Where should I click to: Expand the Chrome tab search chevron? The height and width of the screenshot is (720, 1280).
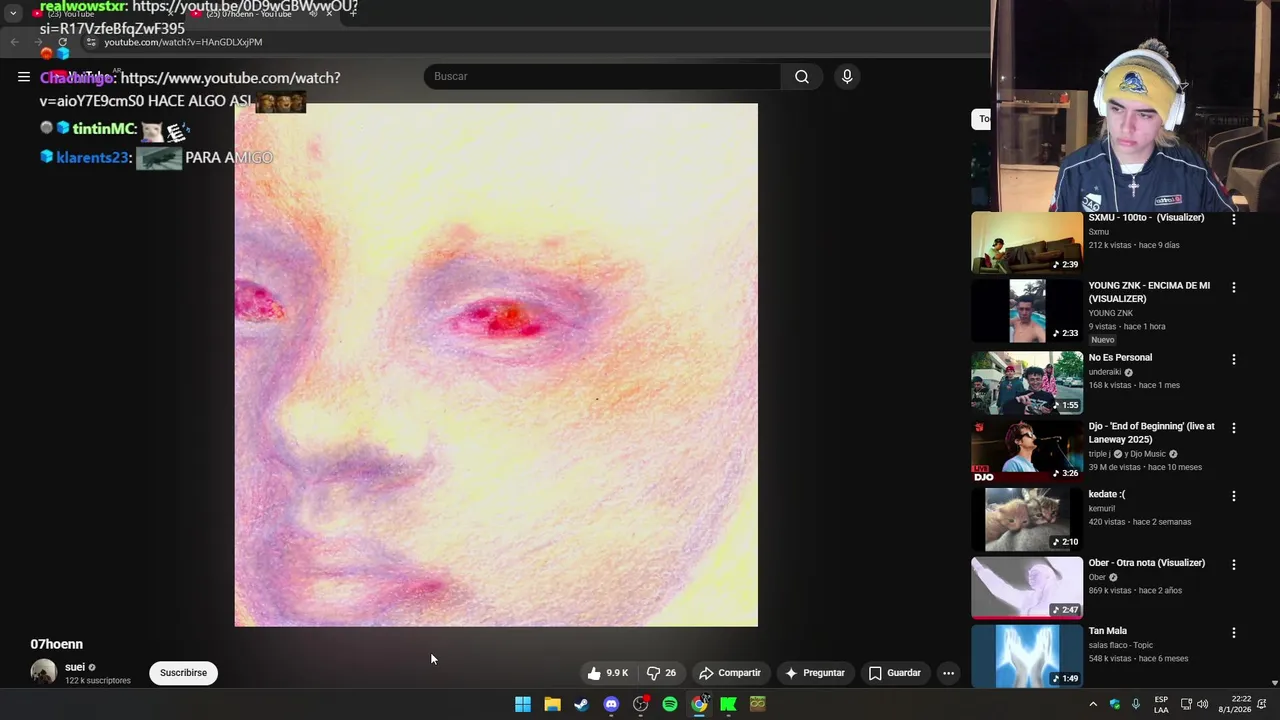[x=13, y=14]
